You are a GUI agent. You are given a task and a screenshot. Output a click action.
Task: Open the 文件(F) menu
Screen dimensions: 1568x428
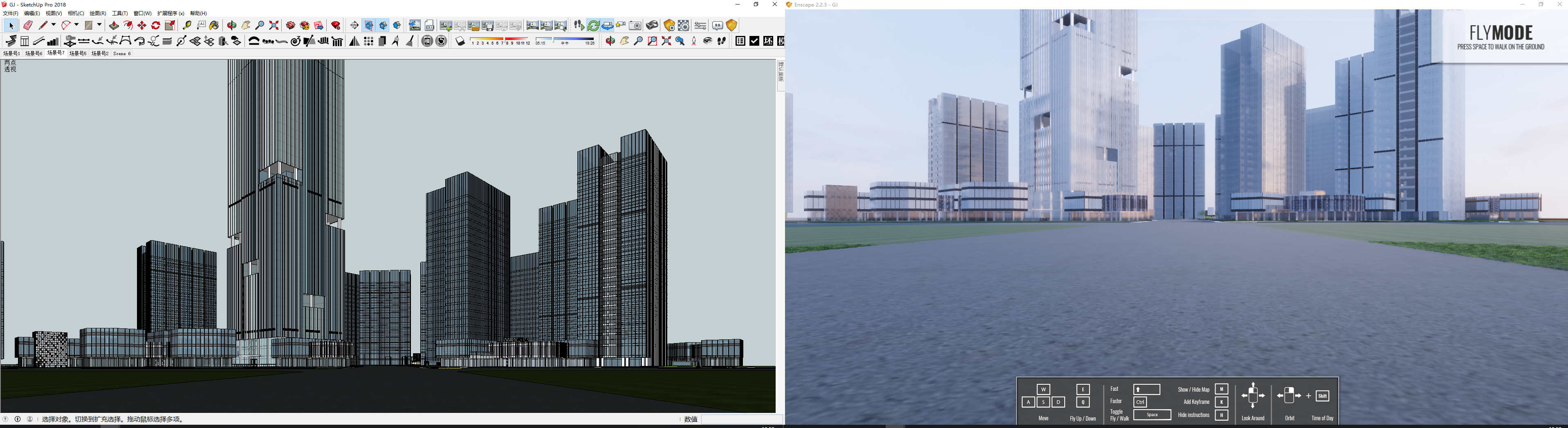click(11, 13)
